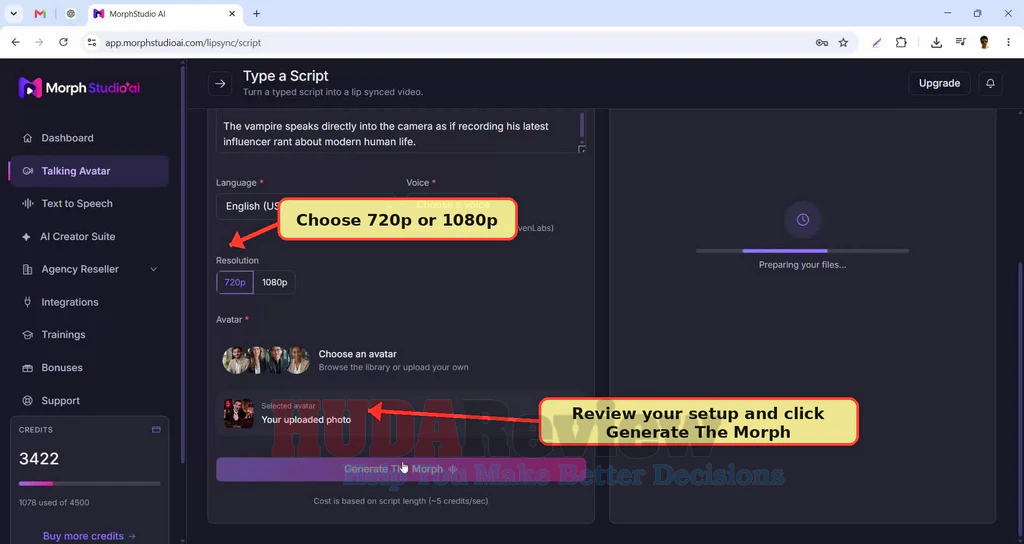Select 1080p resolution
1024x544 pixels.
274,282
